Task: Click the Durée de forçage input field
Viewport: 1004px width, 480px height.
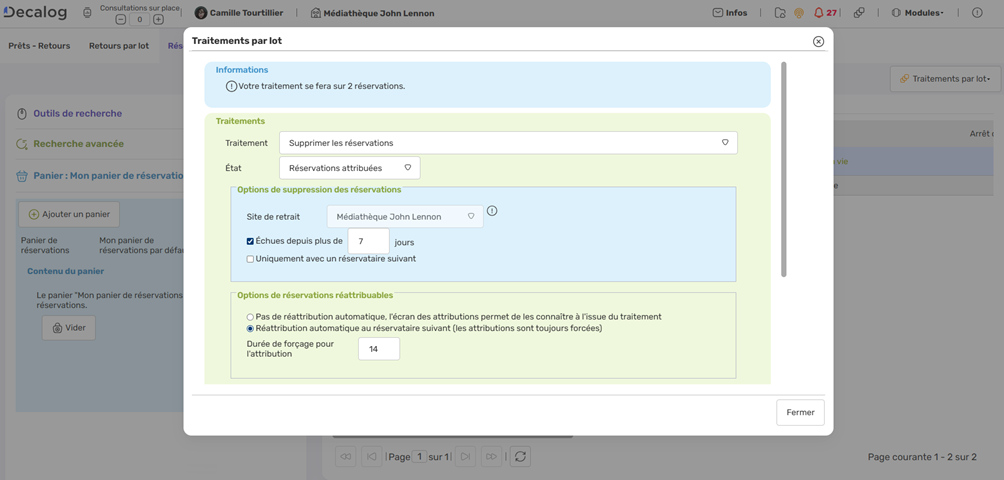Action: [378, 349]
